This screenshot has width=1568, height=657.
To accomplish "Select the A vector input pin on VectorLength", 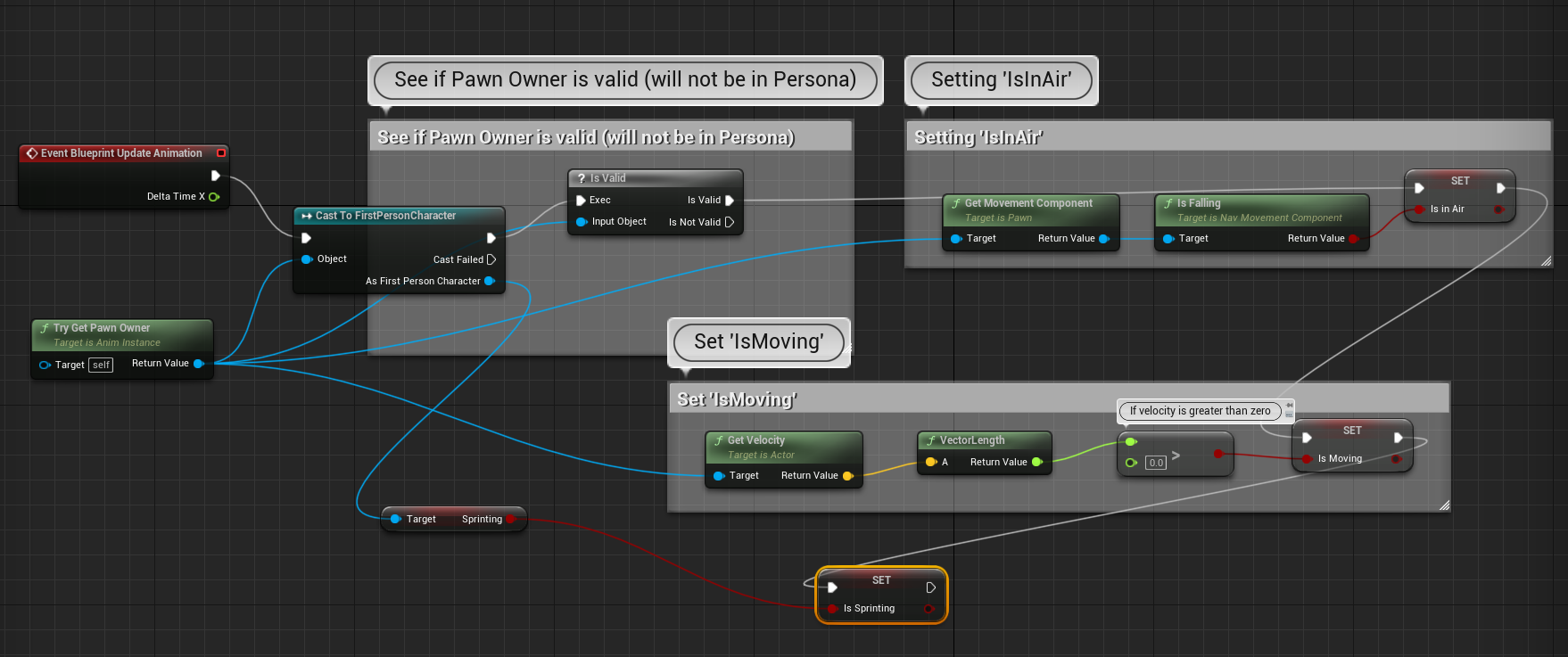I will point(931,462).
